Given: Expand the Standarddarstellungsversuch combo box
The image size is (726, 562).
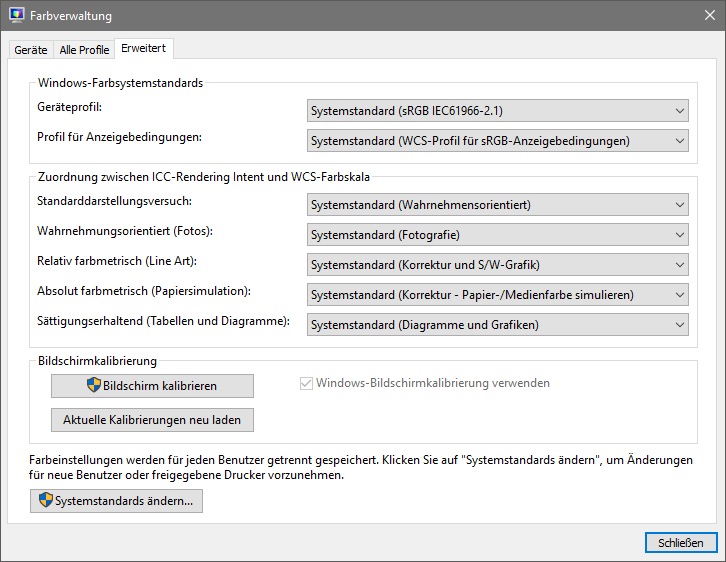Looking at the screenshot, I should point(498,205).
